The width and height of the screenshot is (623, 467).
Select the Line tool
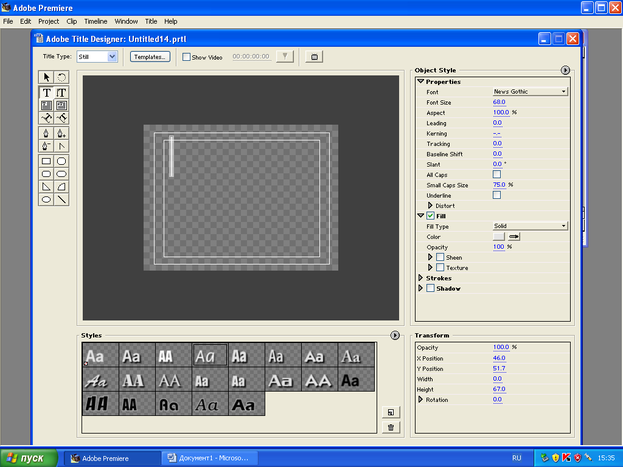click(x=61, y=199)
